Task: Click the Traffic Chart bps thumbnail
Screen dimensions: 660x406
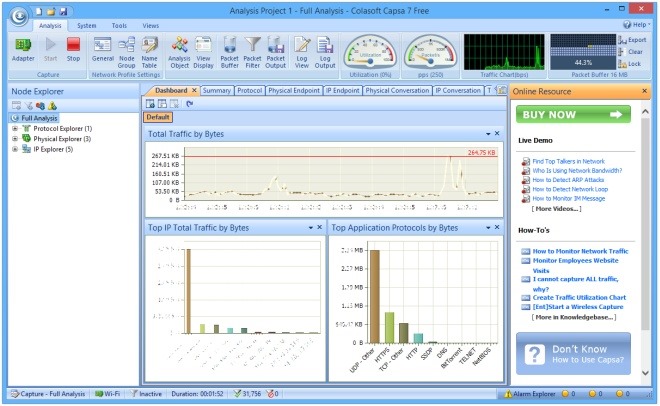Action: (x=504, y=52)
